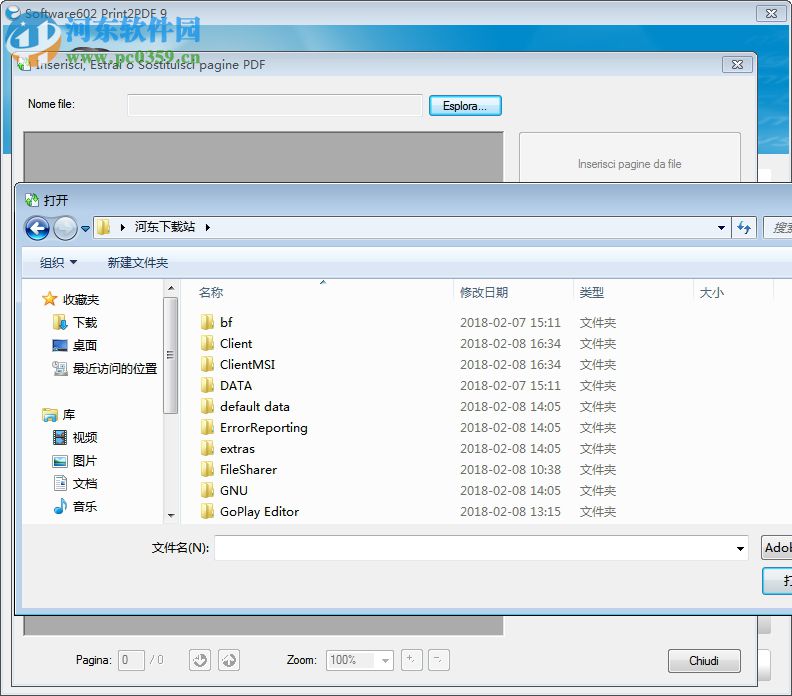
Task: Select 下载 in favorites
Action: coord(75,322)
